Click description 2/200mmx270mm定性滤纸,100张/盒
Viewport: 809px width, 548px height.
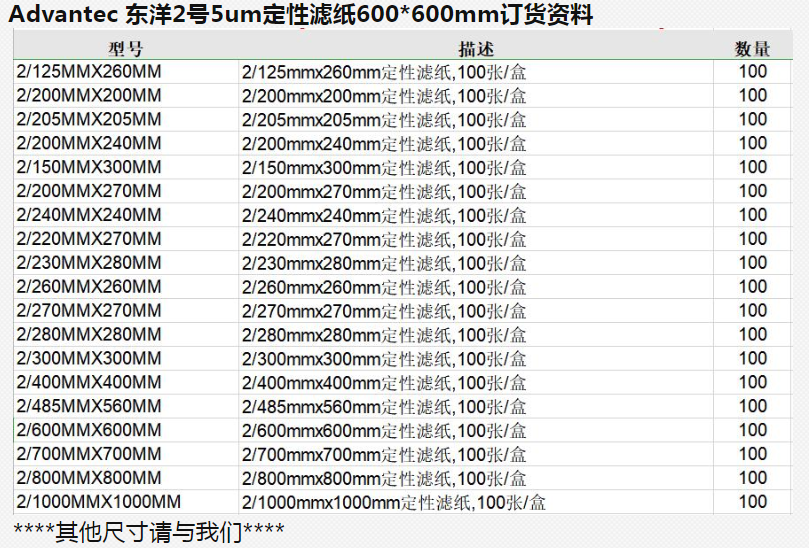point(384,192)
